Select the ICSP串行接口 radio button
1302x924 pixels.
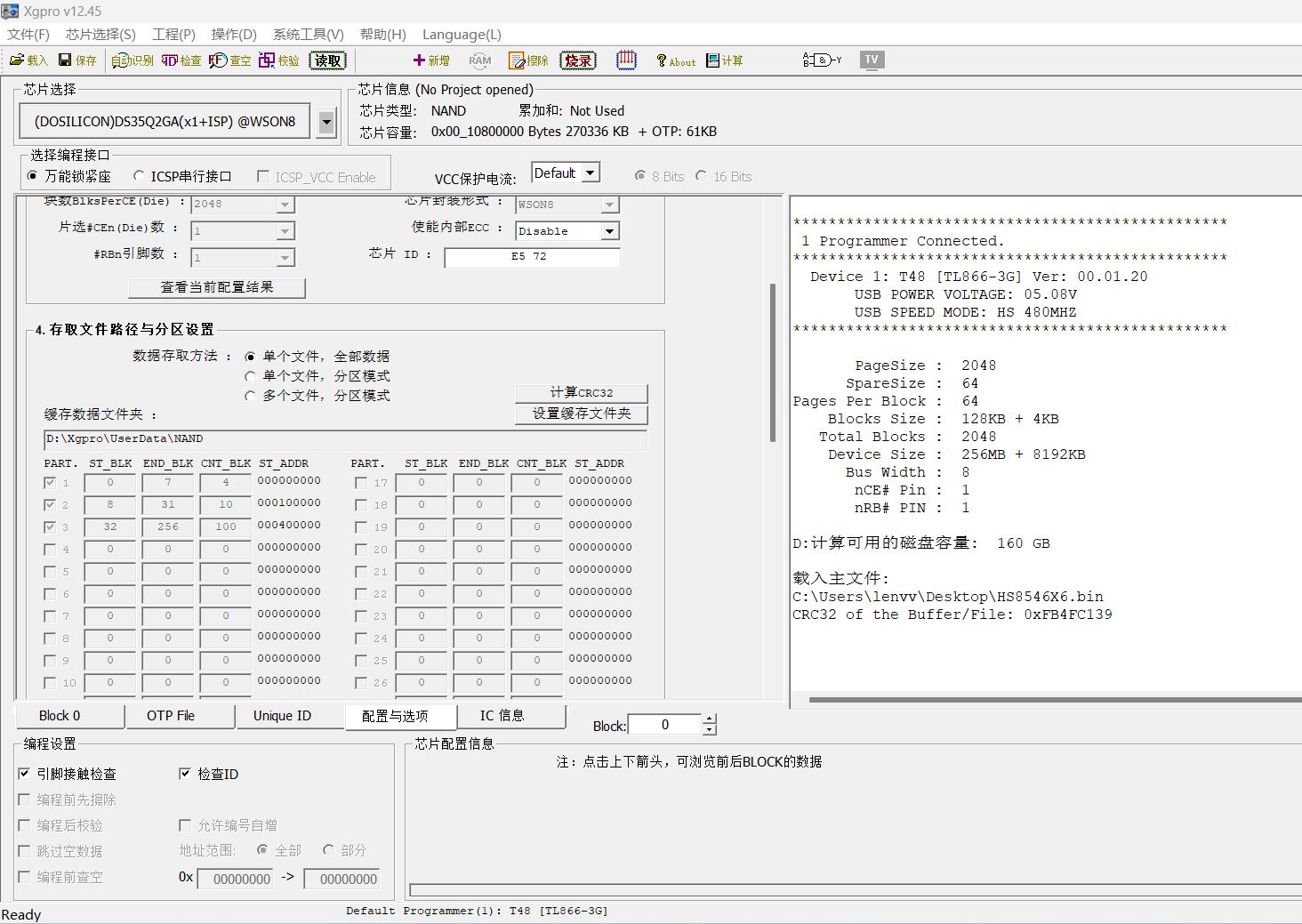(x=140, y=176)
